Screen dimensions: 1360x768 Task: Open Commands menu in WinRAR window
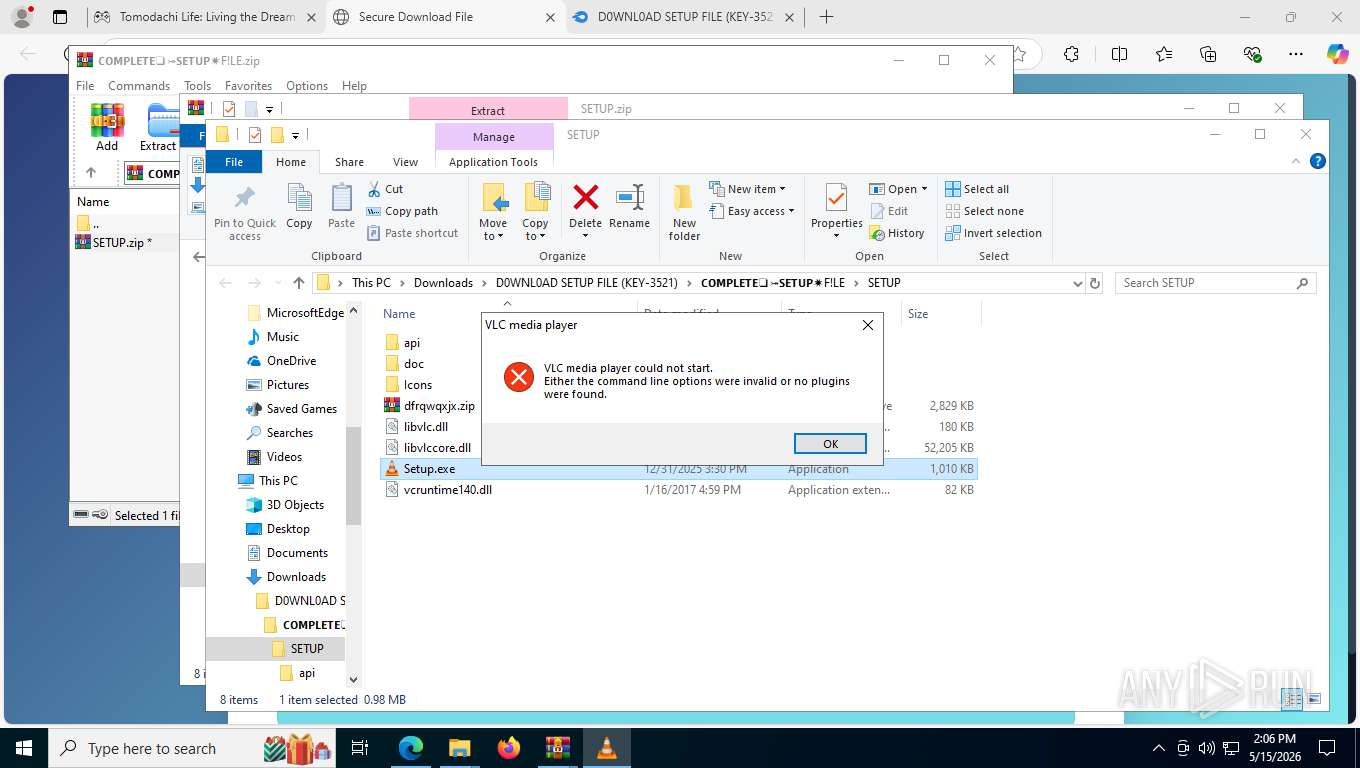tap(139, 86)
